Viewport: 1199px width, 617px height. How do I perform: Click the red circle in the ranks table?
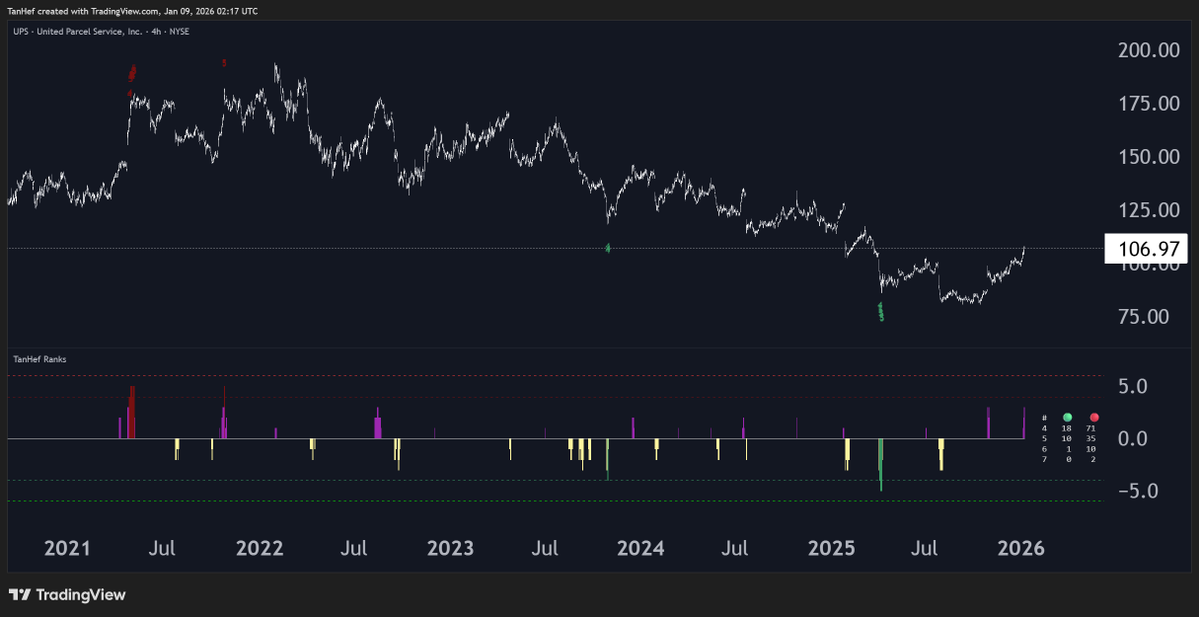click(x=1094, y=417)
